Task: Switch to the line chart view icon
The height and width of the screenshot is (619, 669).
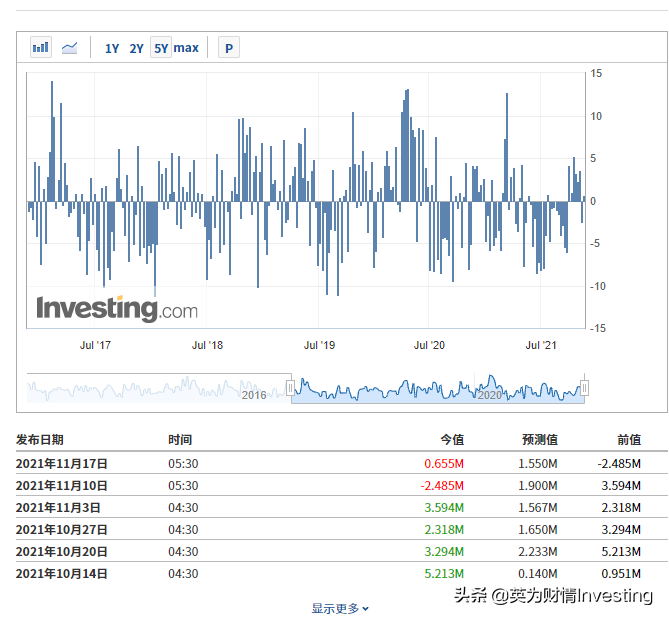Action: pos(70,47)
